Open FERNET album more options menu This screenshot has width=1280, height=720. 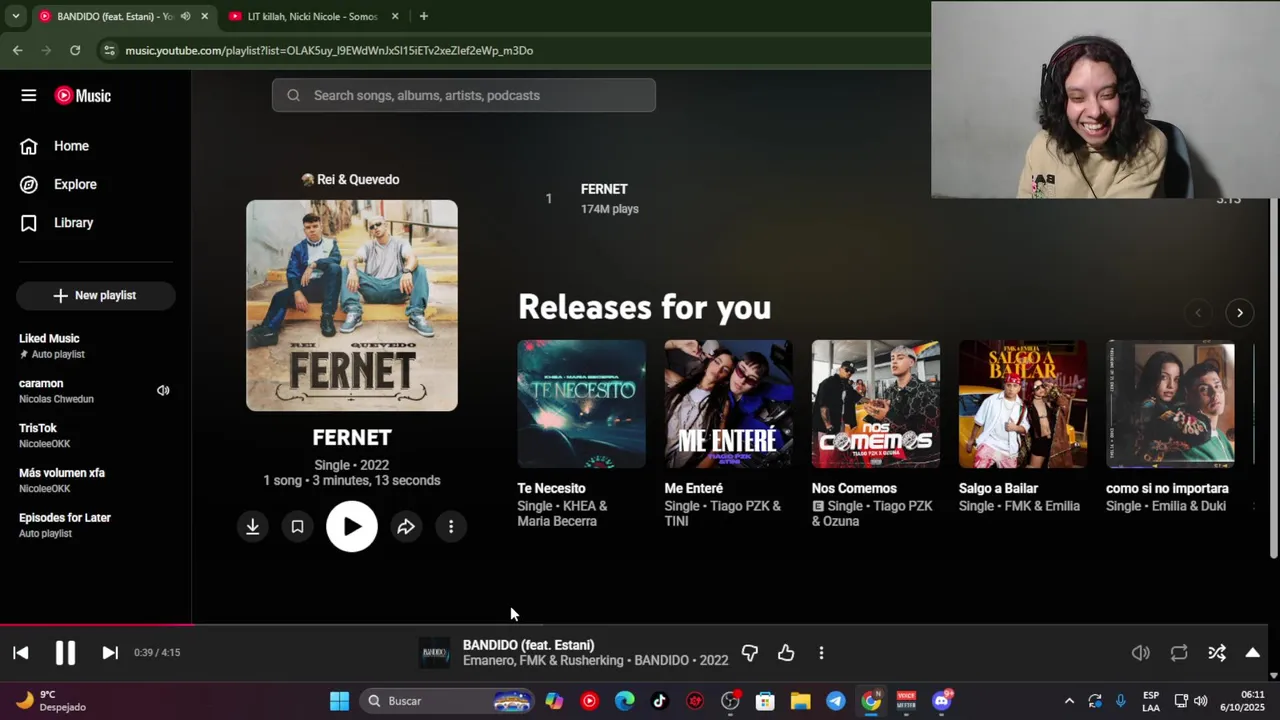(451, 526)
